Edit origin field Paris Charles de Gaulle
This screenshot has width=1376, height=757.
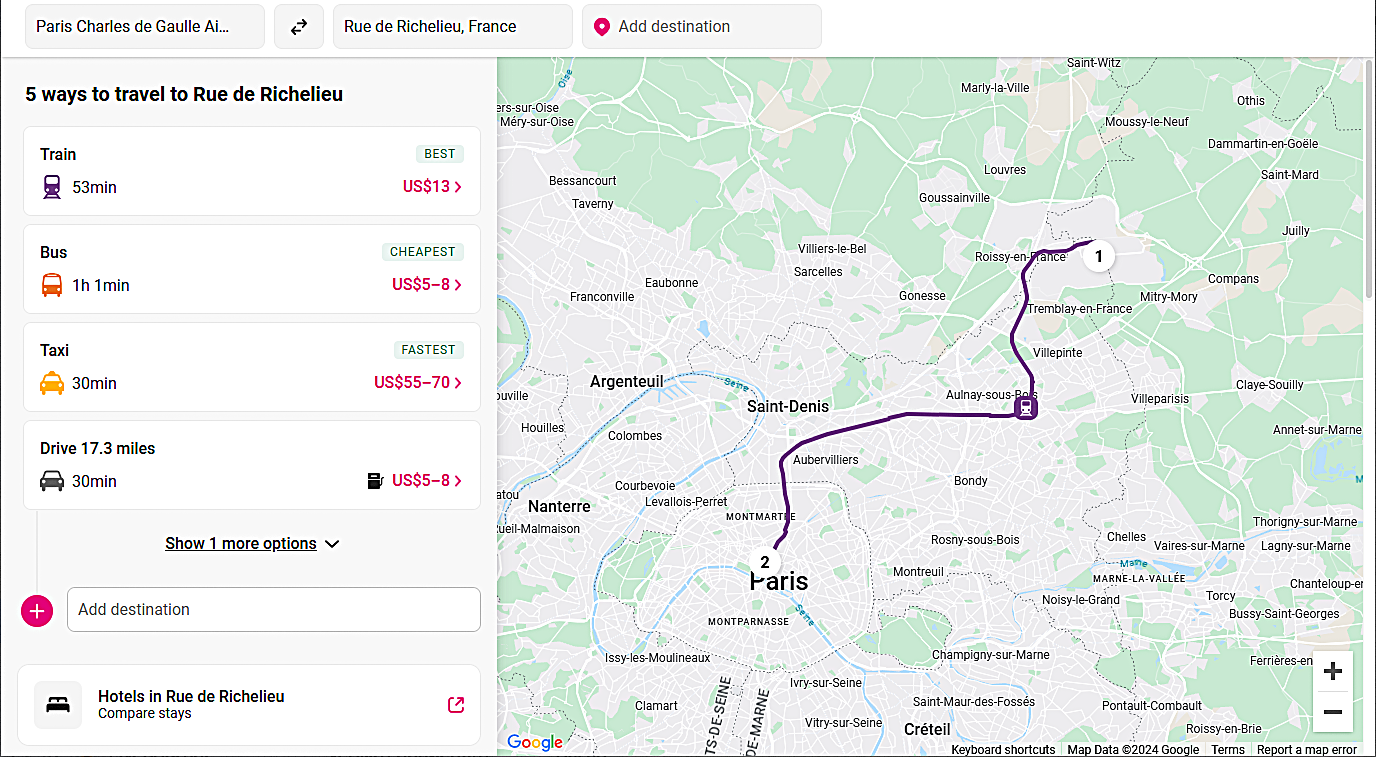145,27
